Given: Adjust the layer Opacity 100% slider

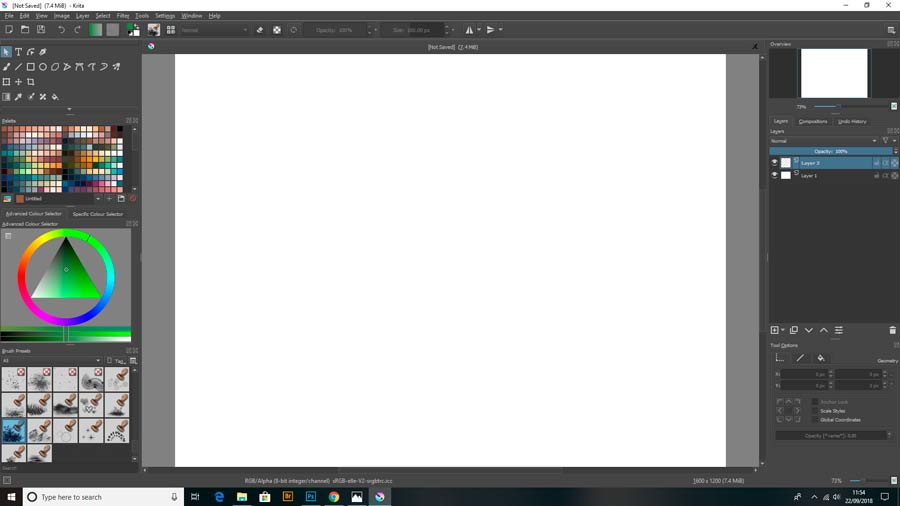Looking at the screenshot, I should (831, 151).
